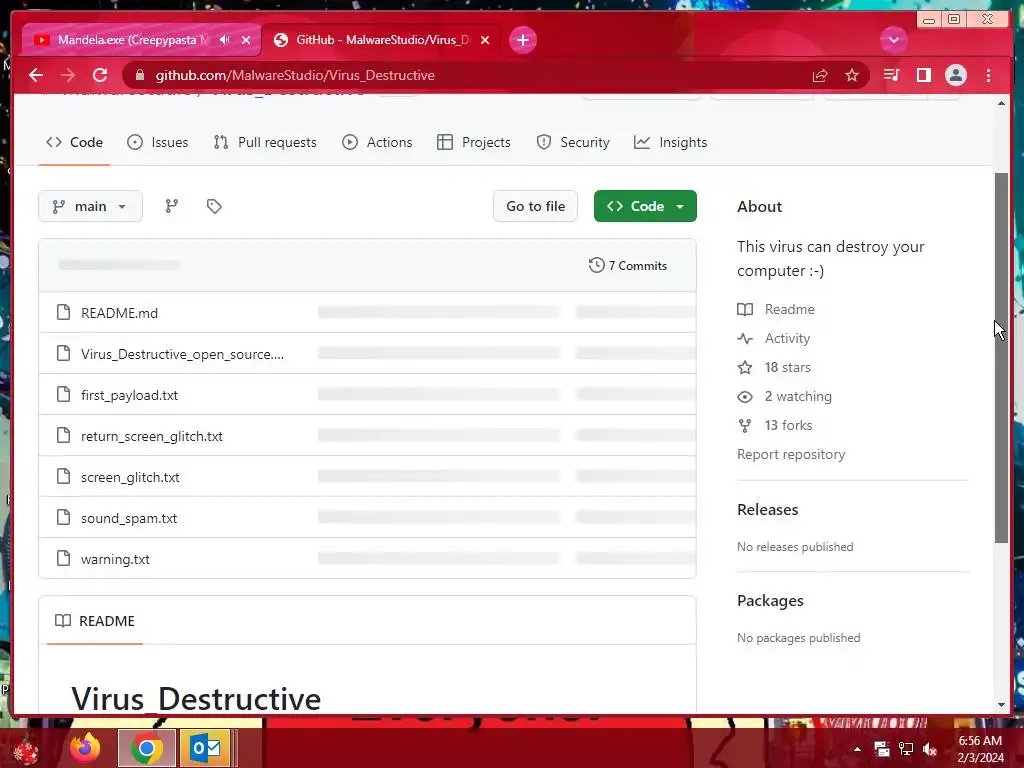Open warning.txt file

pyautogui.click(x=115, y=560)
